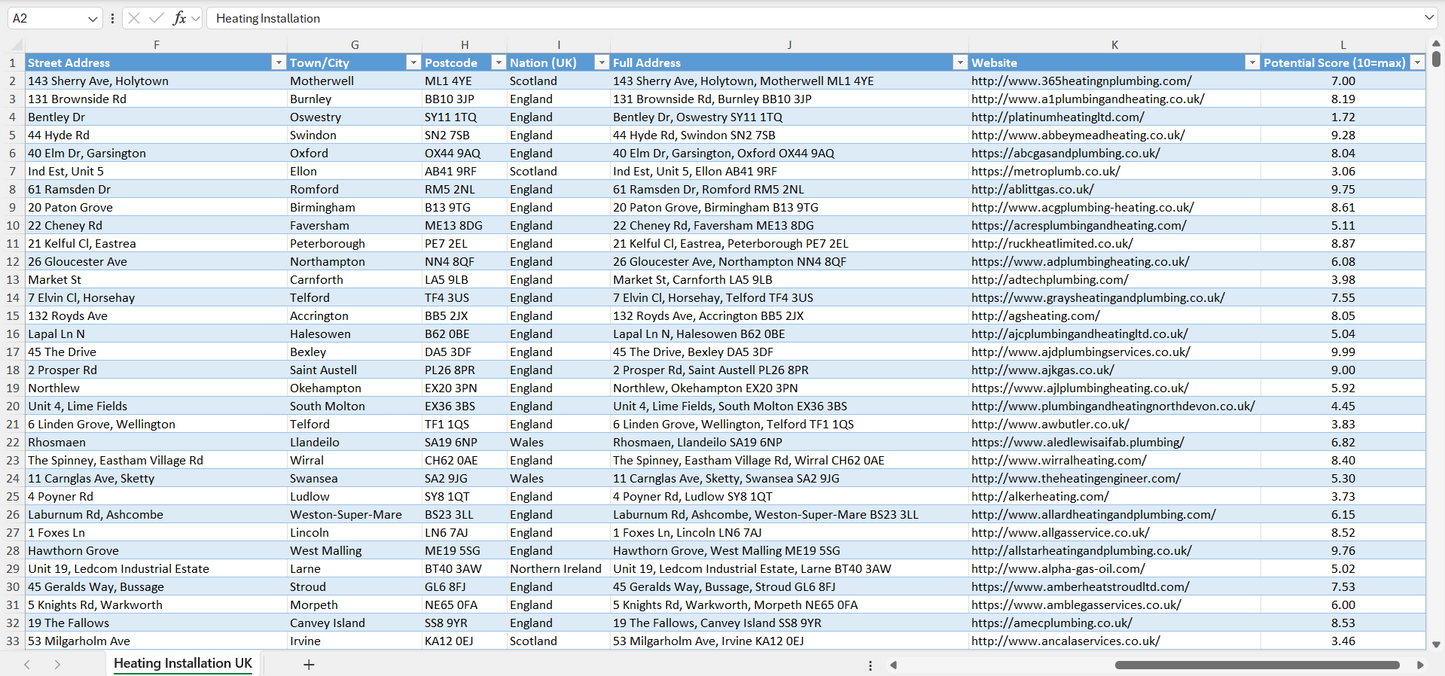Open the sheet list ellipsis menu at bottom
Screen dimensions: 1445x676
[869, 663]
